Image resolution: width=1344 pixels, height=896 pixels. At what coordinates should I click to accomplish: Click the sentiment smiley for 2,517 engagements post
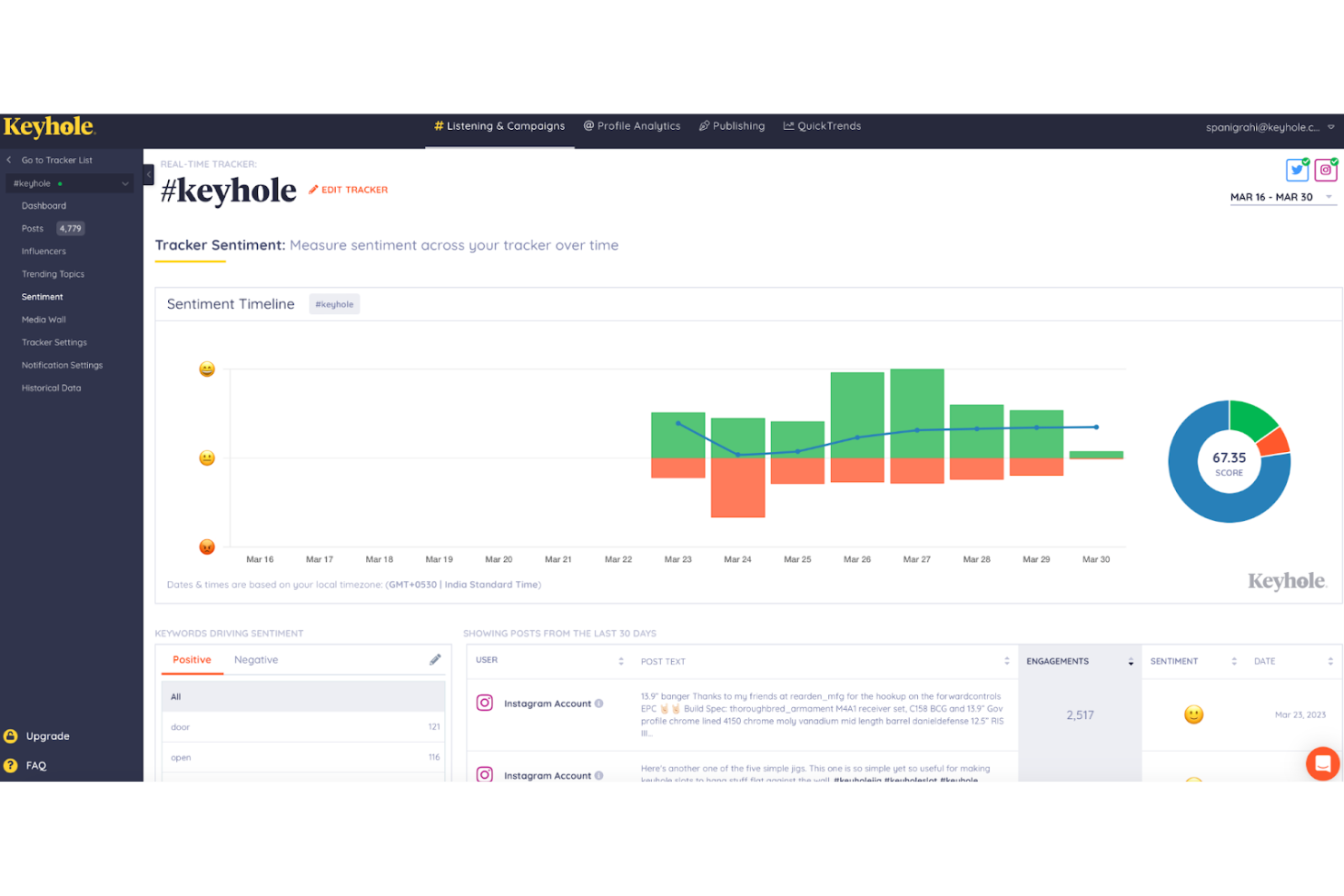click(x=1193, y=714)
